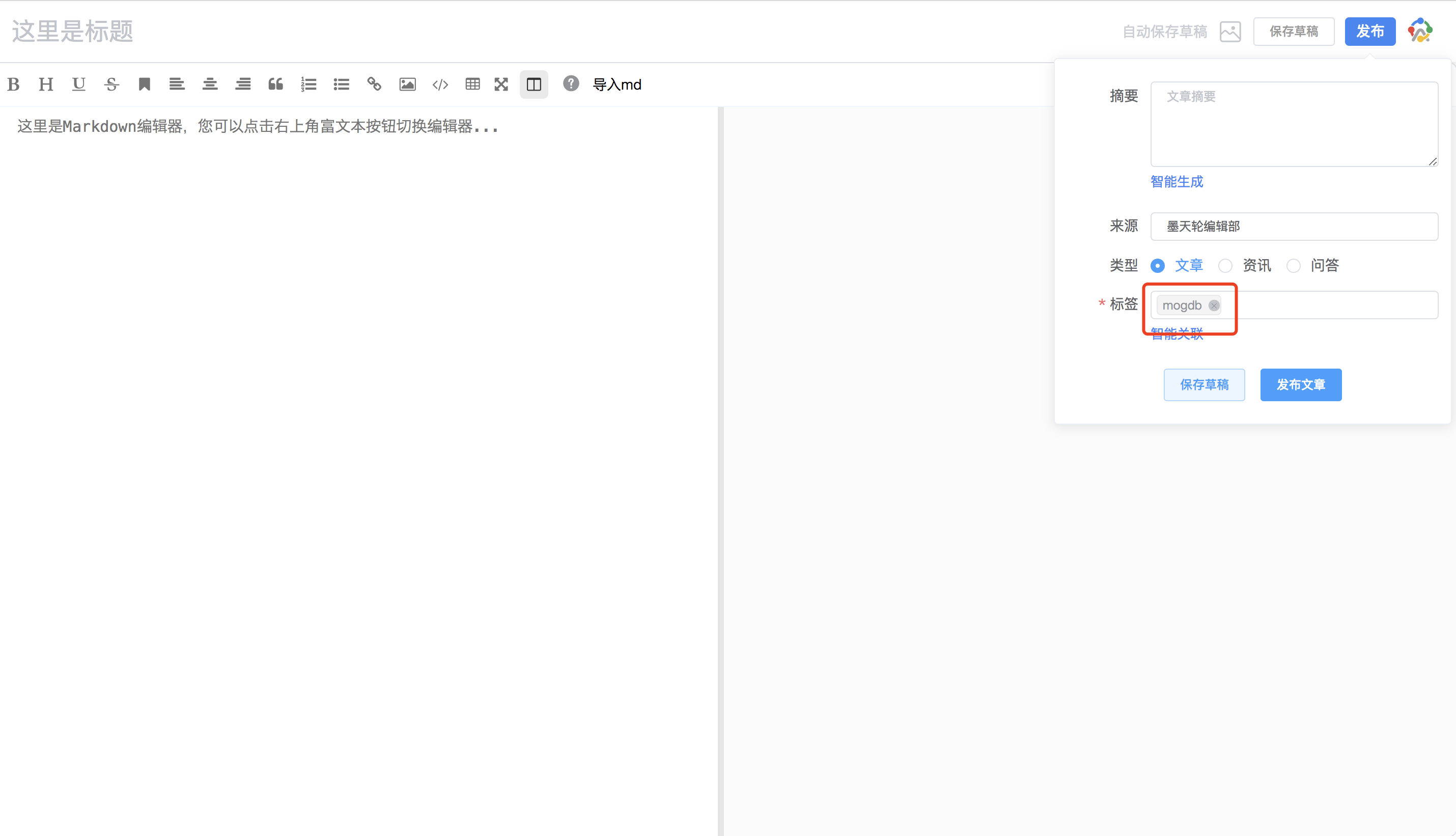
Task: Click 保存草稿 in the publish panel
Action: [1204, 385]
